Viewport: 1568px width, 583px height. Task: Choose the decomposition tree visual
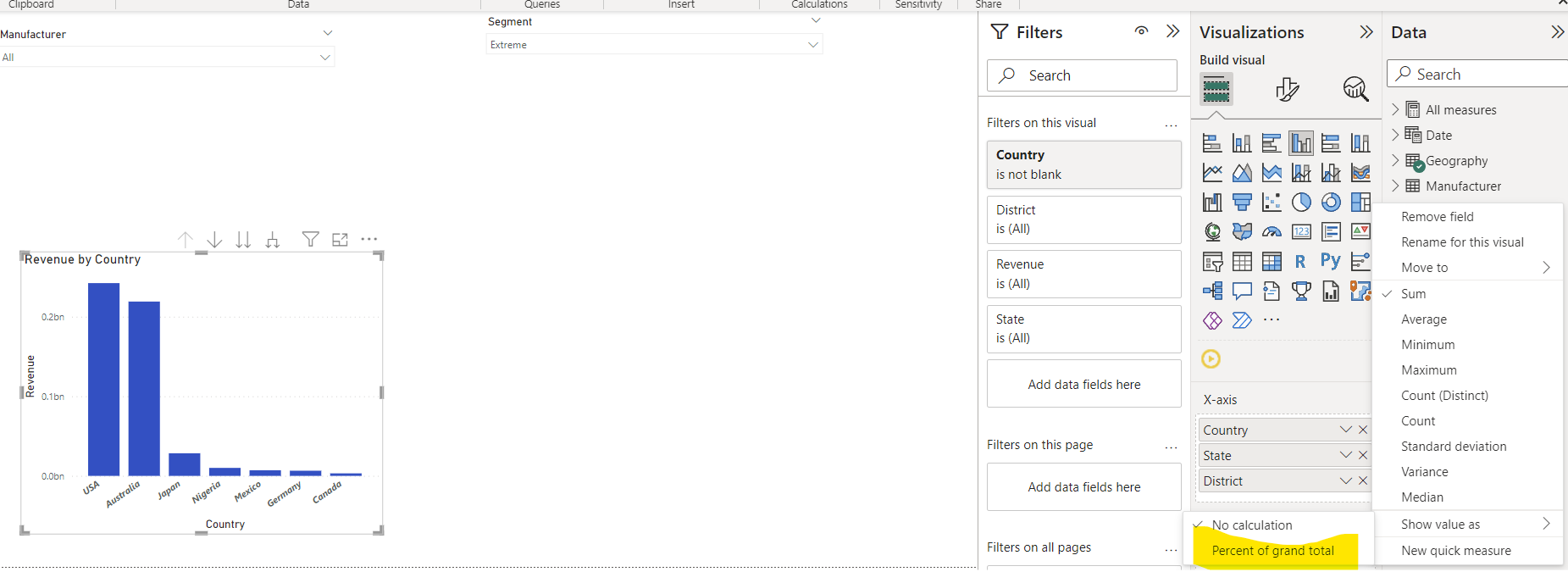point(1212,291)
